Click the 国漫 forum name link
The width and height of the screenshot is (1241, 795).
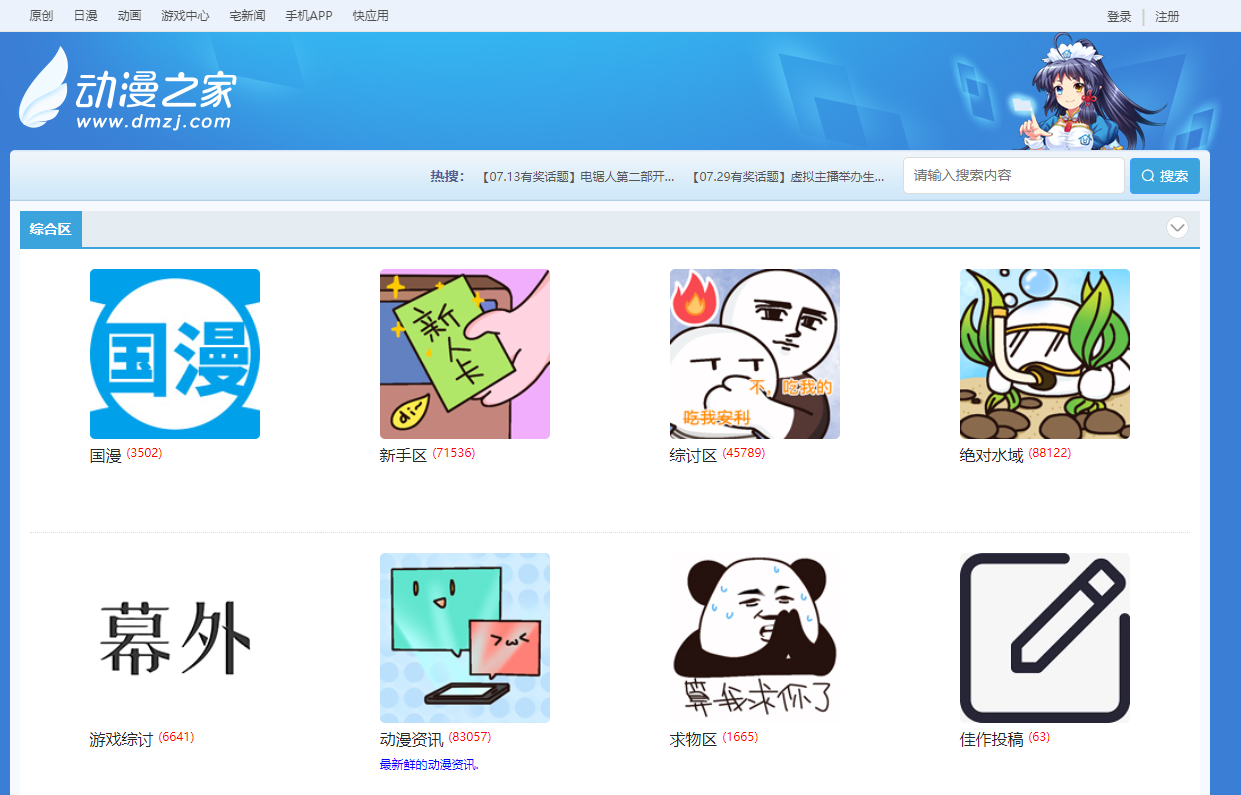point(106,456)
